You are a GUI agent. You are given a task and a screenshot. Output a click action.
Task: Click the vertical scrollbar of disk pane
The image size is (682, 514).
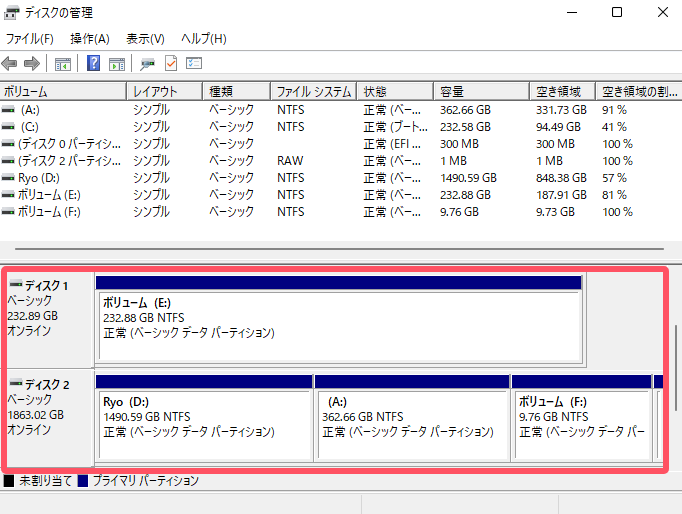pos(676,367)
